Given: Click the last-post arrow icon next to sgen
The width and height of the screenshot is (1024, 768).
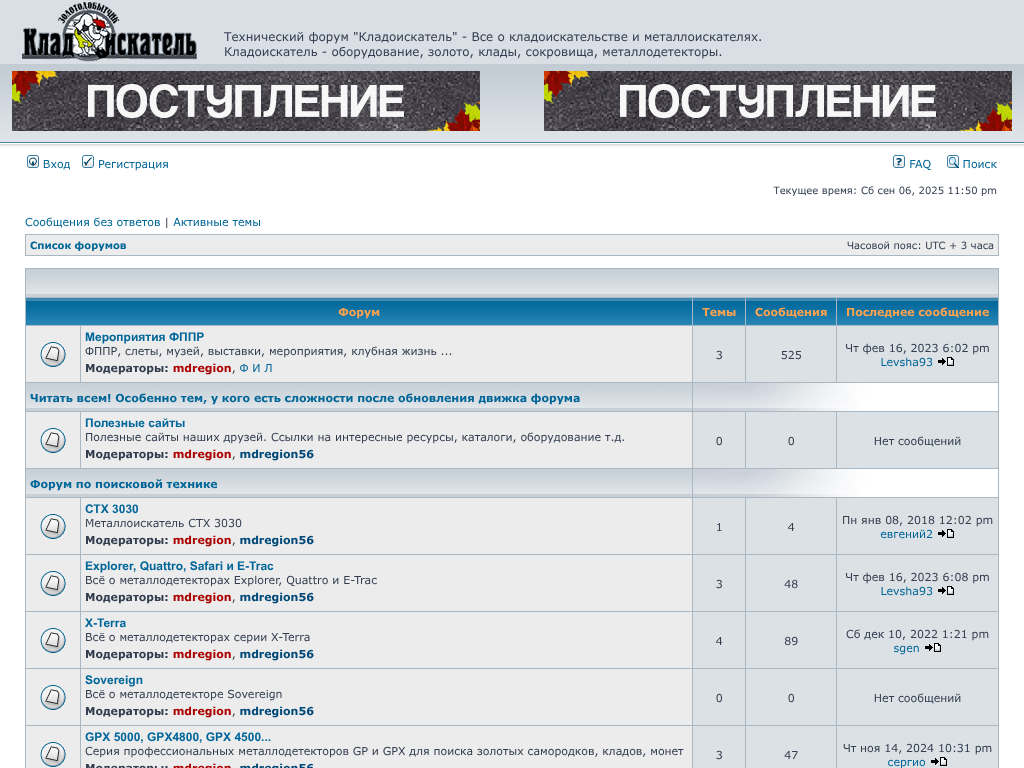Looking at the screenshot, I should tap(933, 648).
